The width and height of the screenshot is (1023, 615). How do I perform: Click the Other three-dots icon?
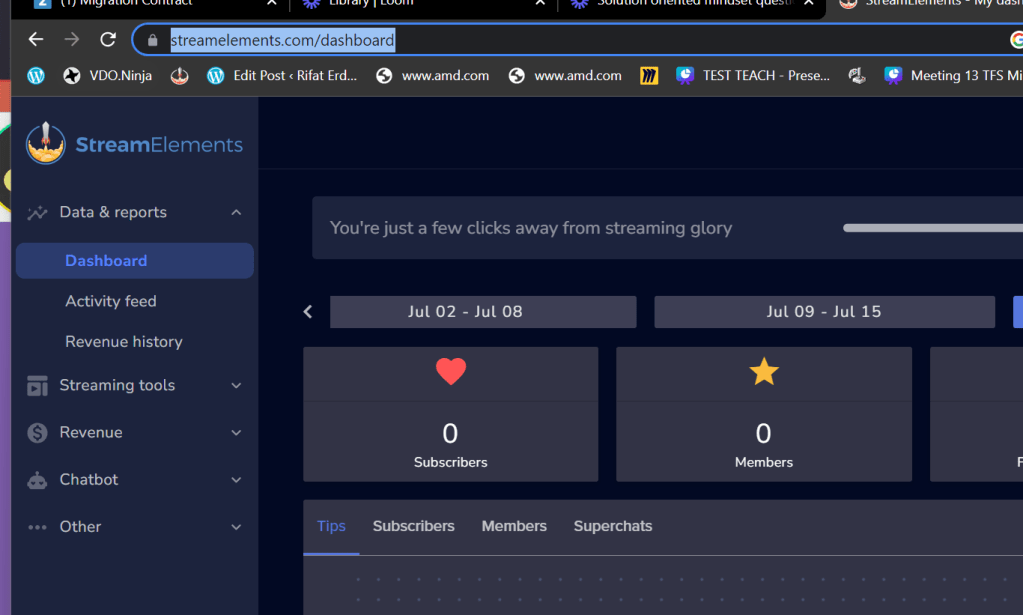[x=37, y=527]
